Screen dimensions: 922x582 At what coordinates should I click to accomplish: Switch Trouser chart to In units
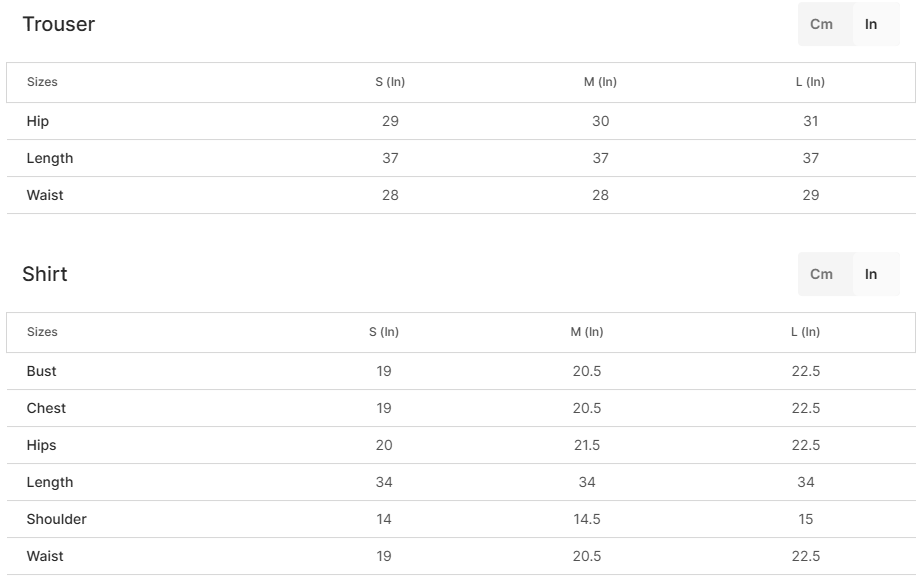point(871,24)
